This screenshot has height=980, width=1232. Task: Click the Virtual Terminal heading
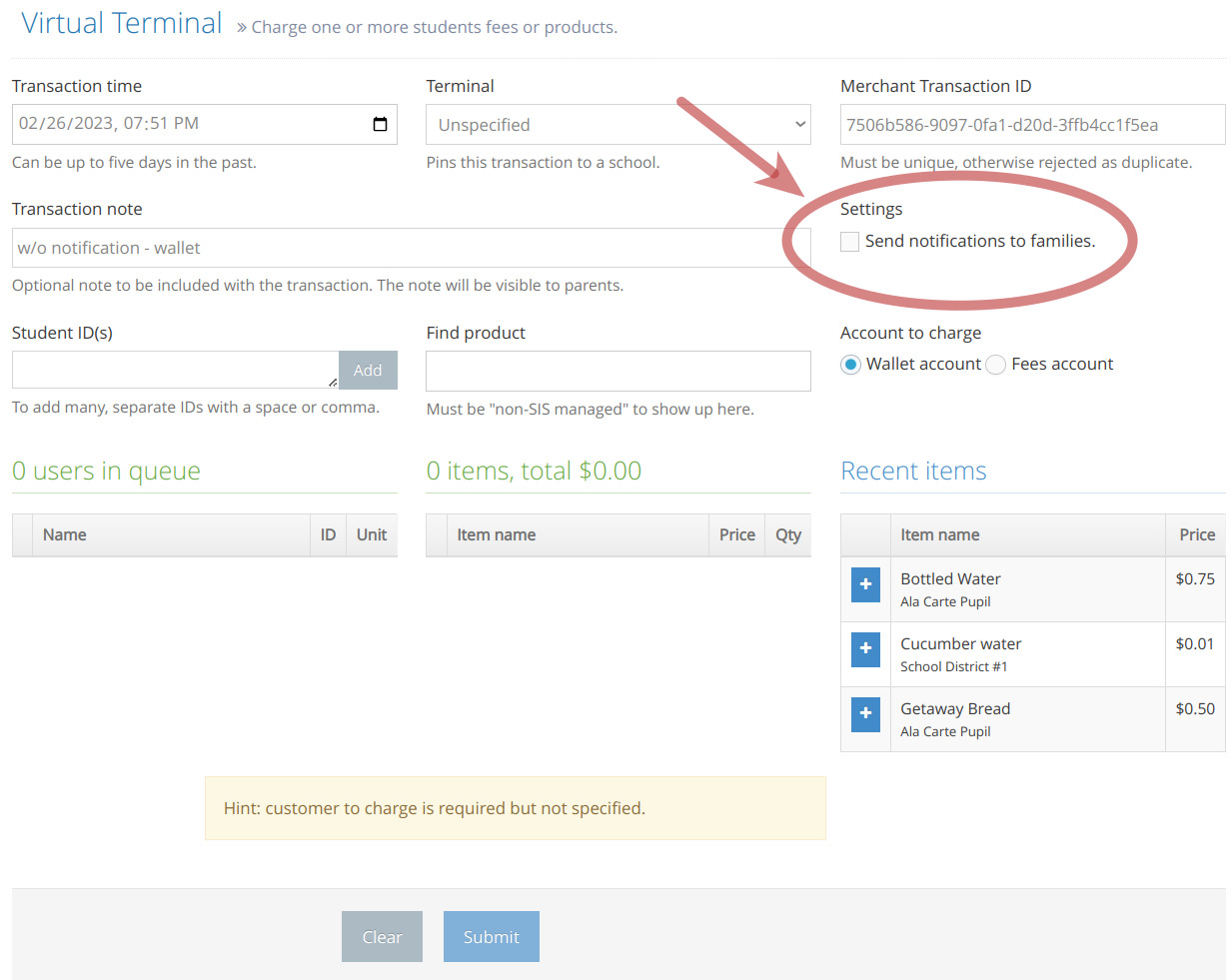121,22
